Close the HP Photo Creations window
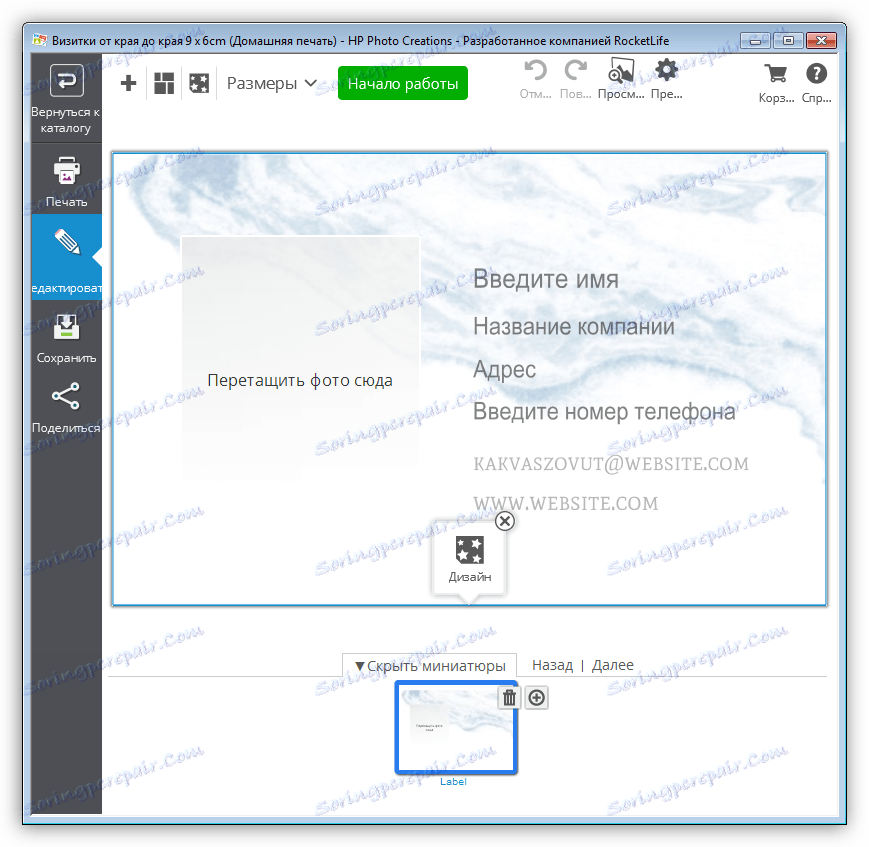 821,40
